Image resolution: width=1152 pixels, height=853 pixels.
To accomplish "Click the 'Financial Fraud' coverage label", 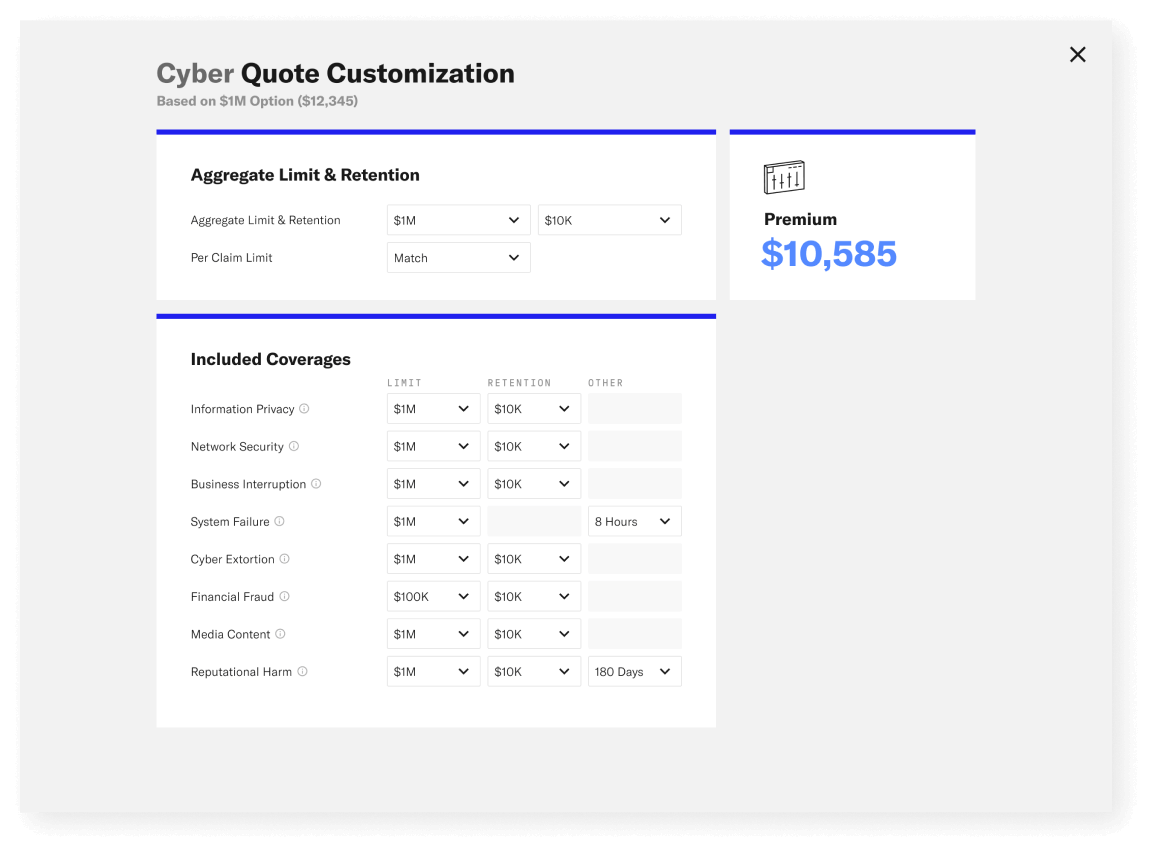I will pyautogui.click(x=232, y=596).
